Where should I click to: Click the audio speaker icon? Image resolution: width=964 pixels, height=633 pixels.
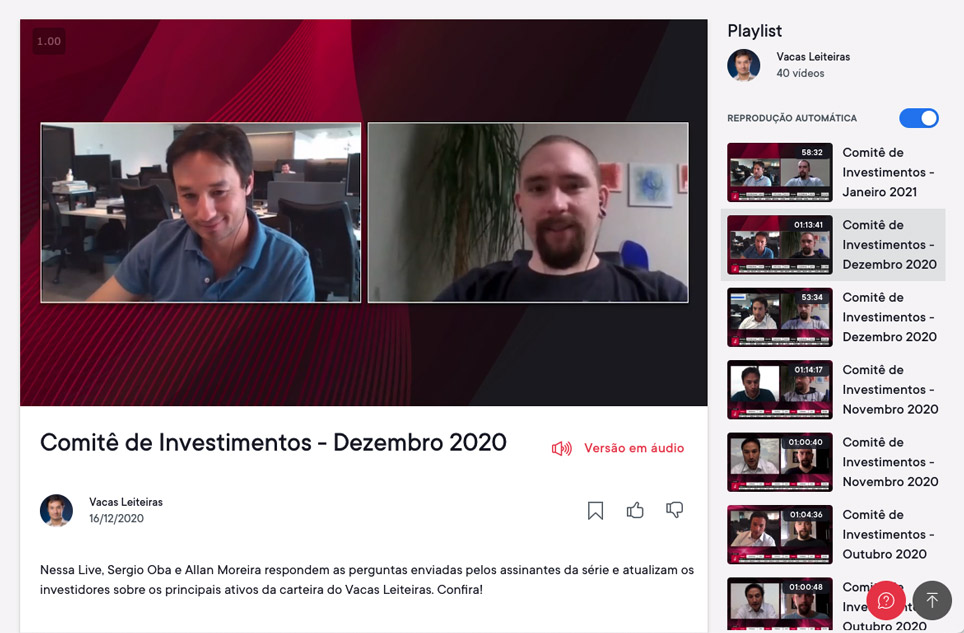tap(561, 448)
